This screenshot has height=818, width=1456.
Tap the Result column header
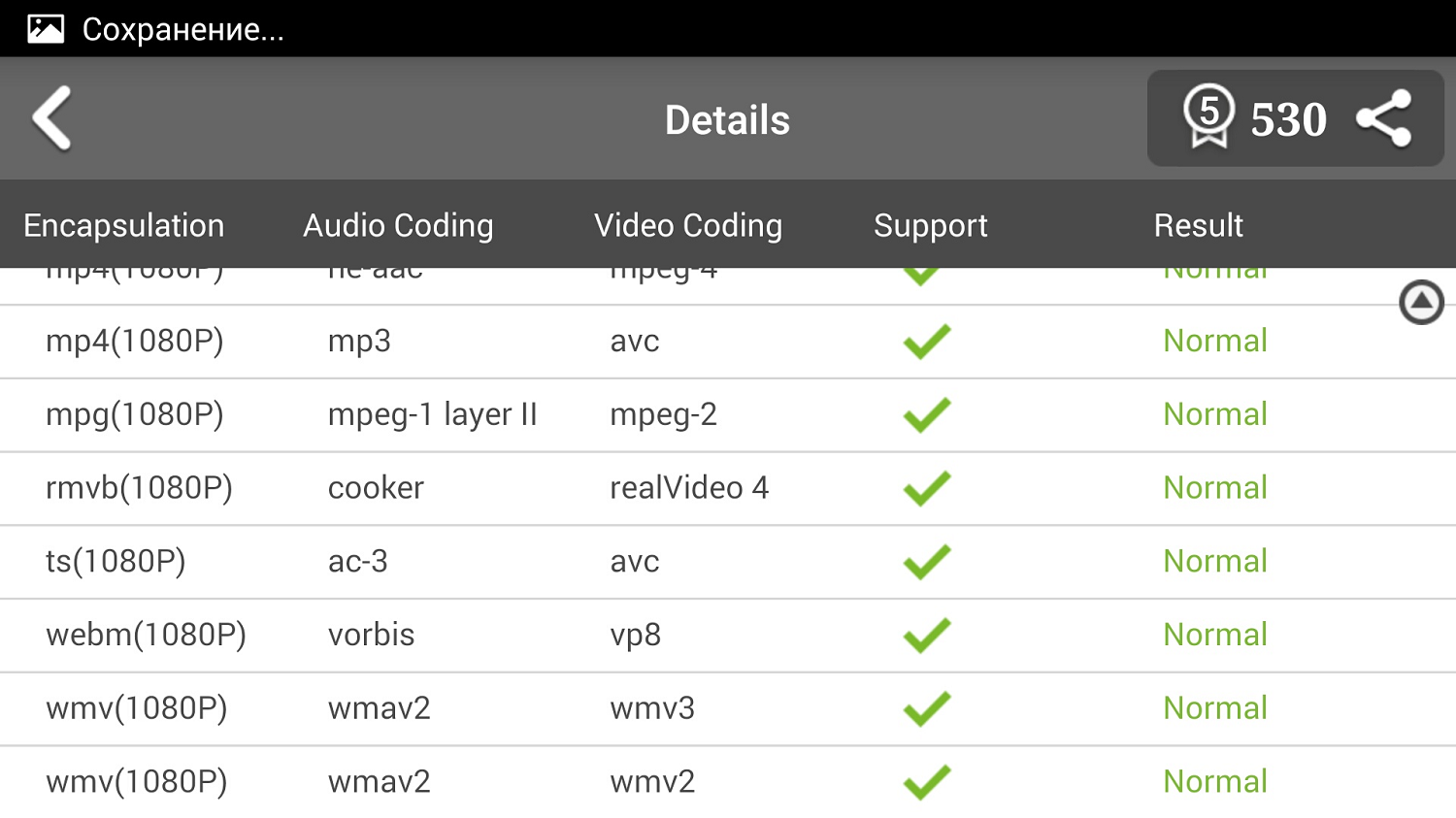click(x=1198, y=225)
